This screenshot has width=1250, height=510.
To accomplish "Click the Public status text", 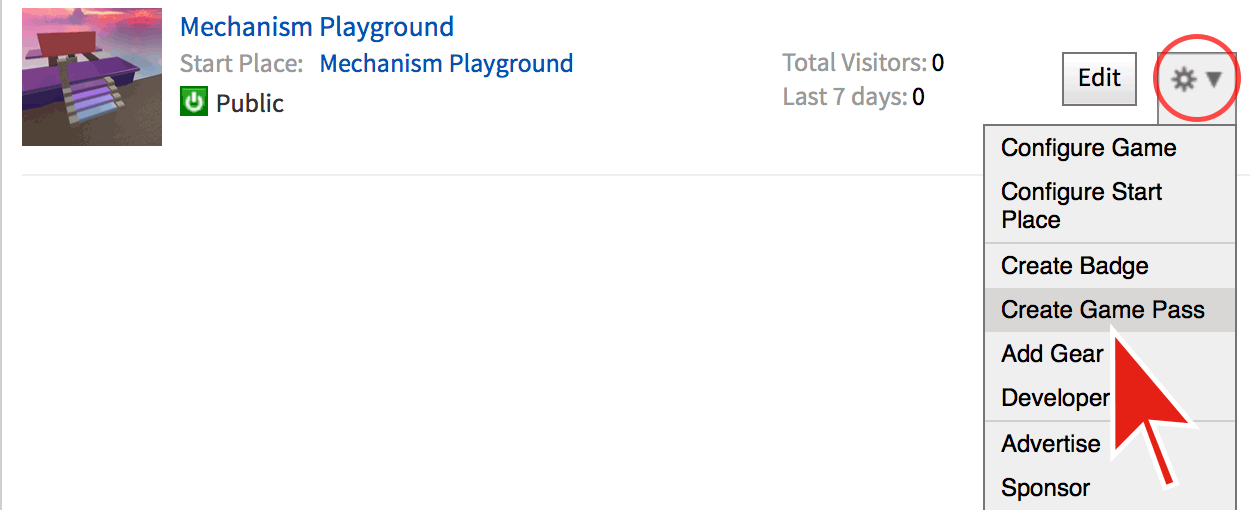I will 250,103.
